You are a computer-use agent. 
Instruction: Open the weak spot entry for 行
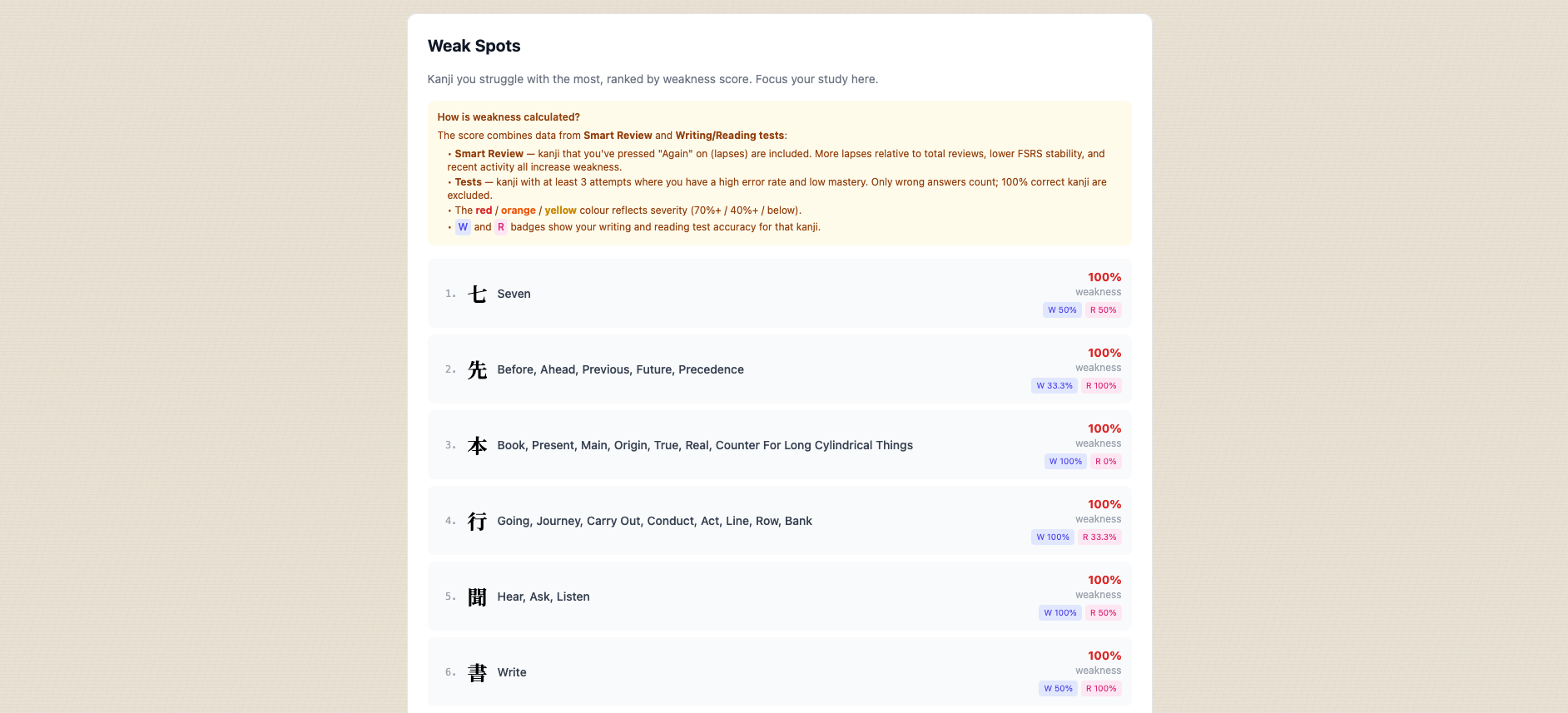pos(779,521)
